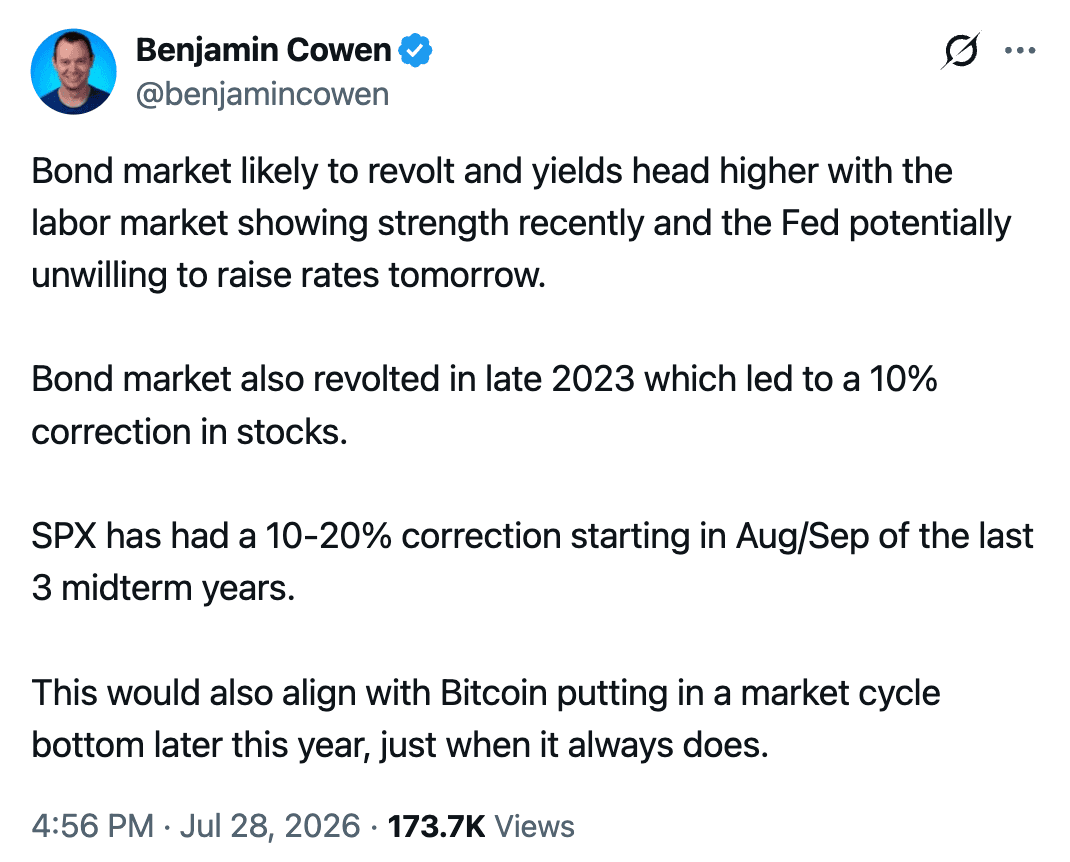Click the Views label
This screenshot has height=862, width=1070.
pos(534,826)
